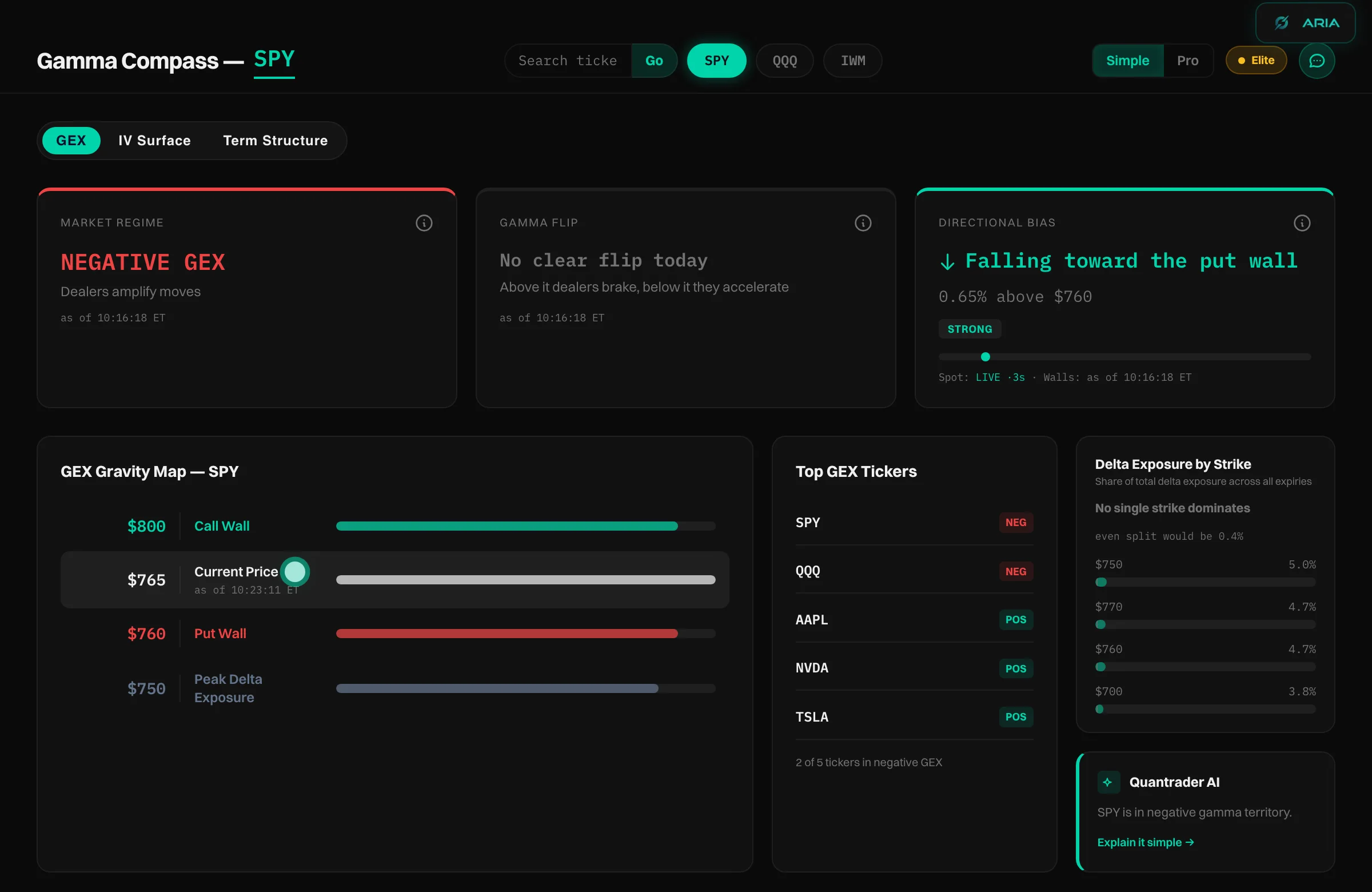The width and height of the screenshot is (1372, 892).
Task: Click the Elite plan badge
Action: 1256,61
